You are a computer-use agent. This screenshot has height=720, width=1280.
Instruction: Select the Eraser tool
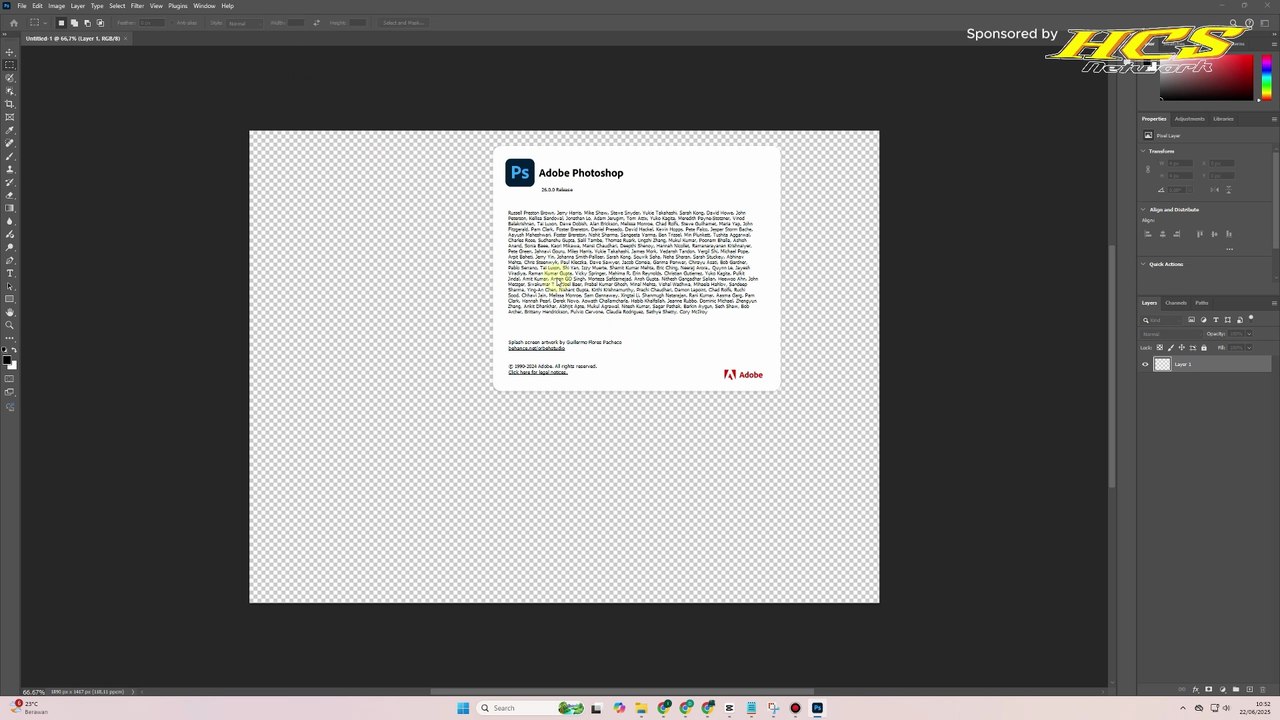pyautogui.click(x=10, y=195)
